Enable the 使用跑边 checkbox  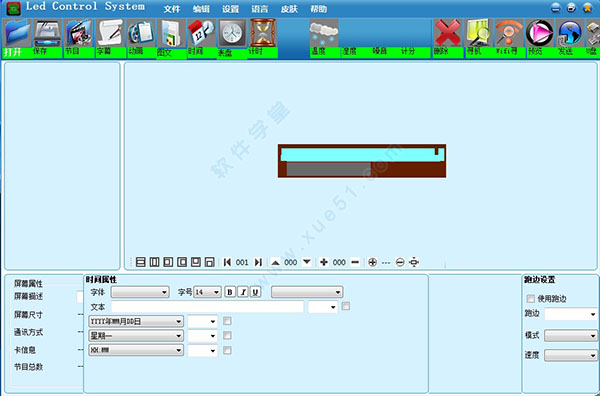[x=530, y=298]
